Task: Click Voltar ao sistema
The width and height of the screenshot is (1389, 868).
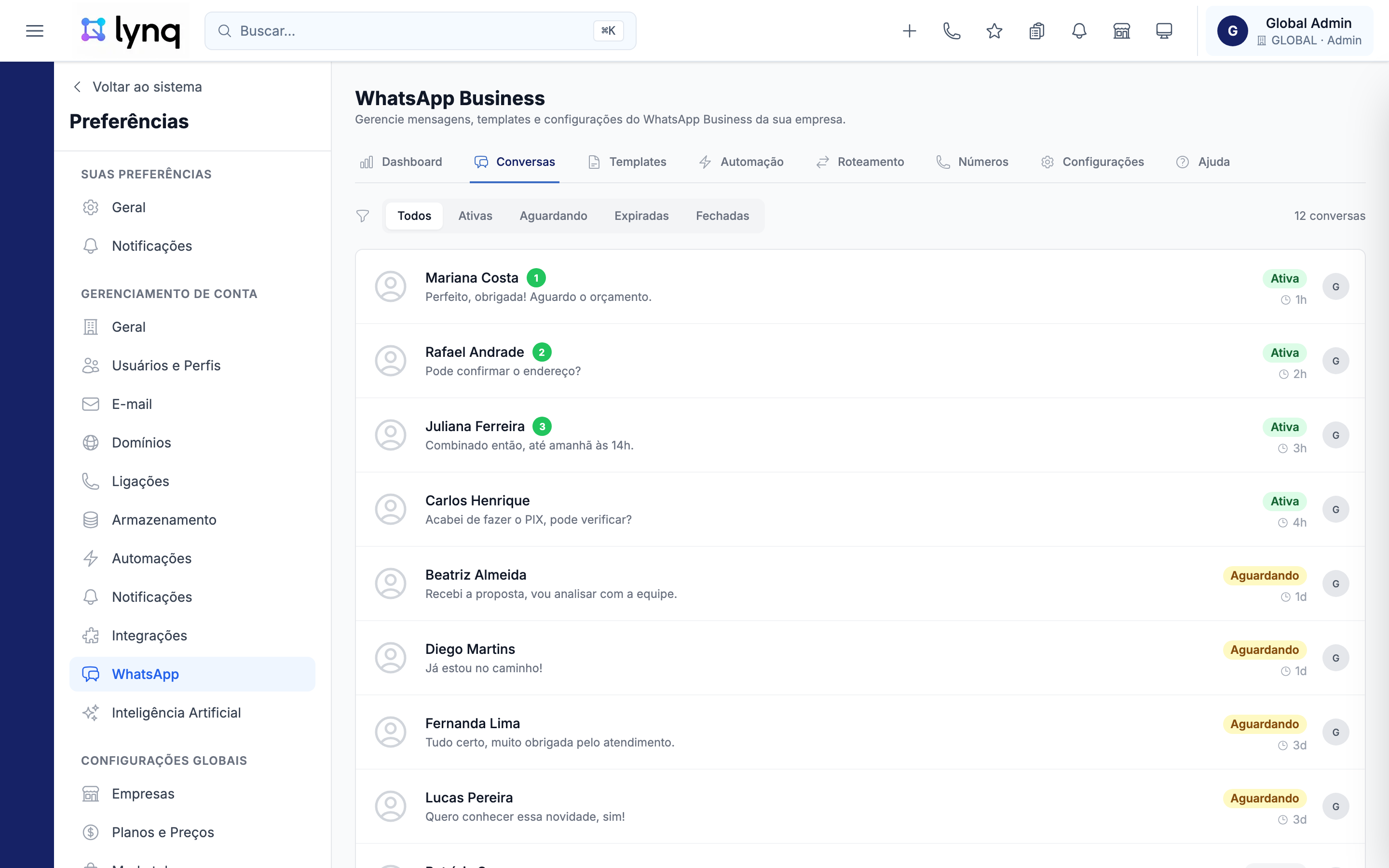Action: pyautogui.click(x=138, y=87)
